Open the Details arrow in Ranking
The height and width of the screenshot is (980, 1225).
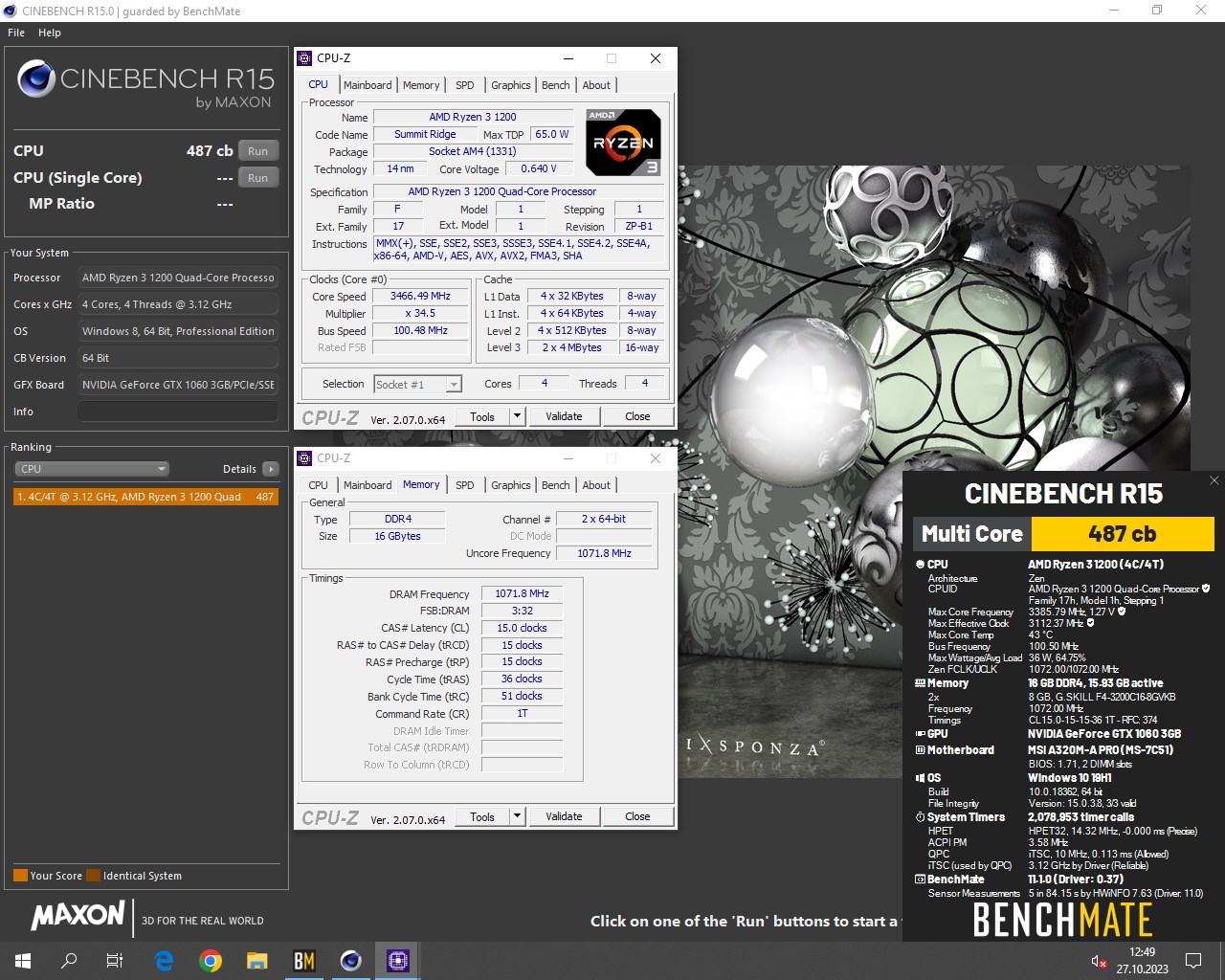271,469
